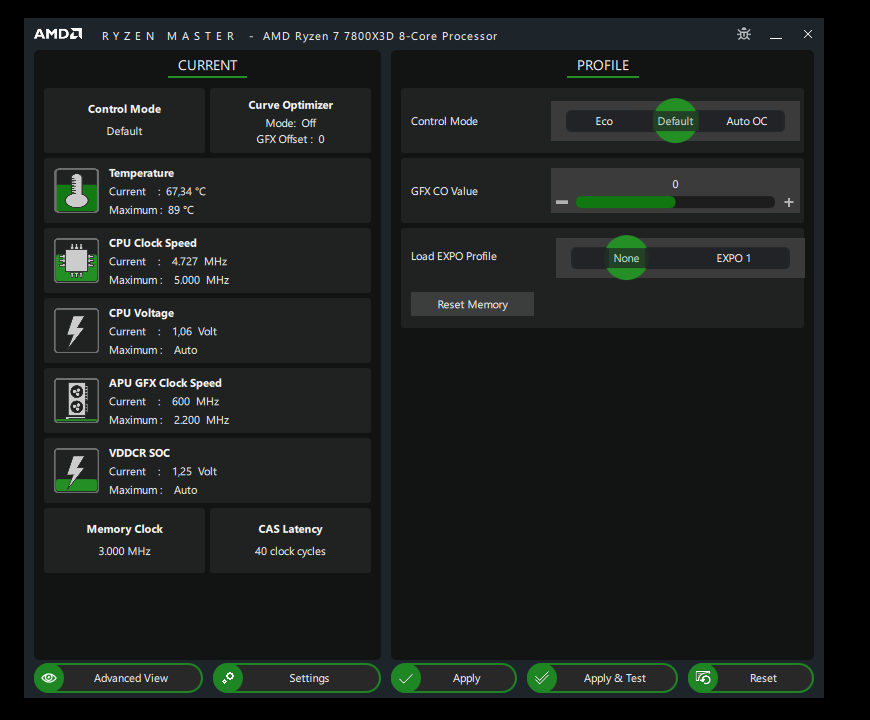Click the Memory Clock 3.000 MHz value
The image size is (870, 720).
(124, 551)
